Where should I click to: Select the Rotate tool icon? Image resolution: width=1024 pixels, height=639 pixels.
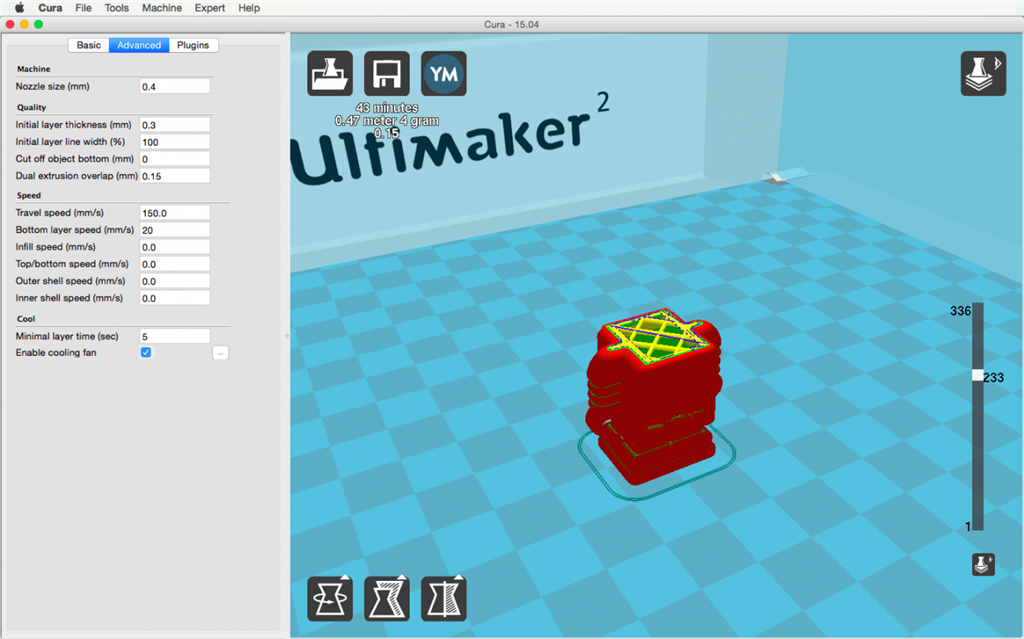[x=330, y=598]
